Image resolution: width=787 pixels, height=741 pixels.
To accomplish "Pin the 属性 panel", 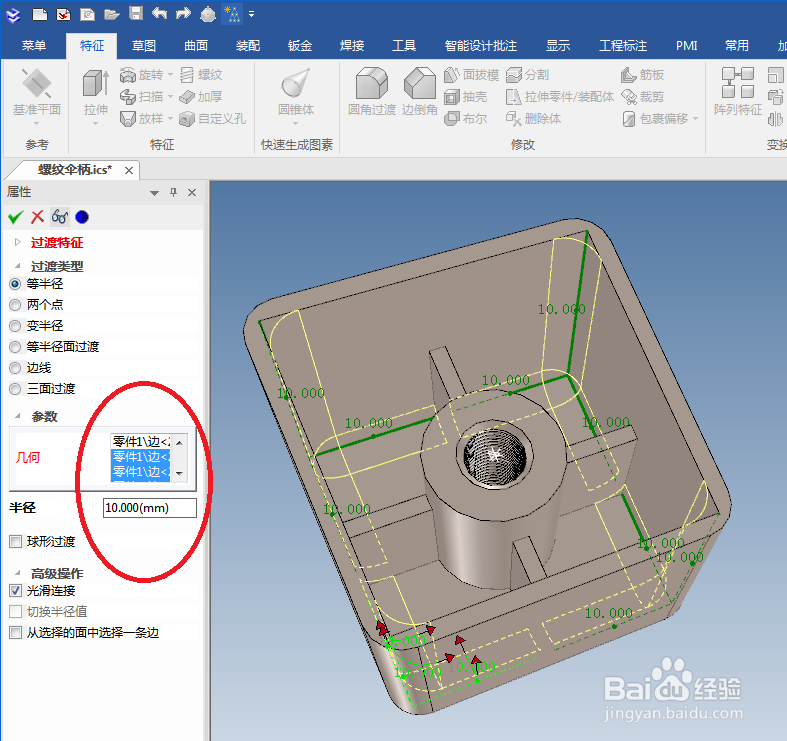I will click(174, 192).
